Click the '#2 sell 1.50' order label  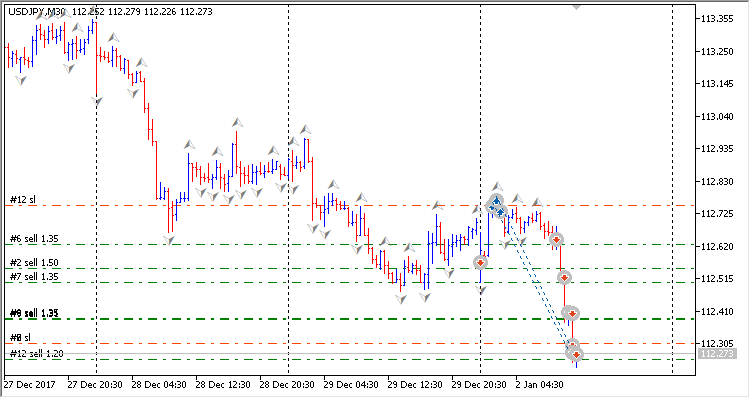[34, 263]
